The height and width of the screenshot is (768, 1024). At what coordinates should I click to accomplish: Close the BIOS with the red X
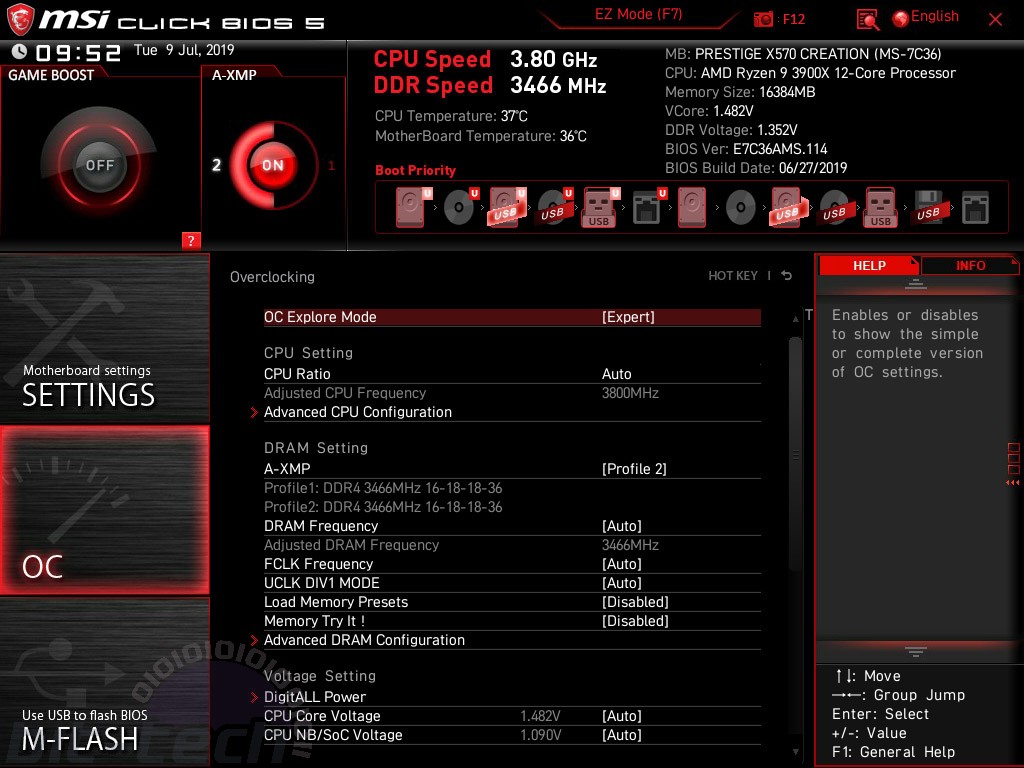click(x=995, y=20)
